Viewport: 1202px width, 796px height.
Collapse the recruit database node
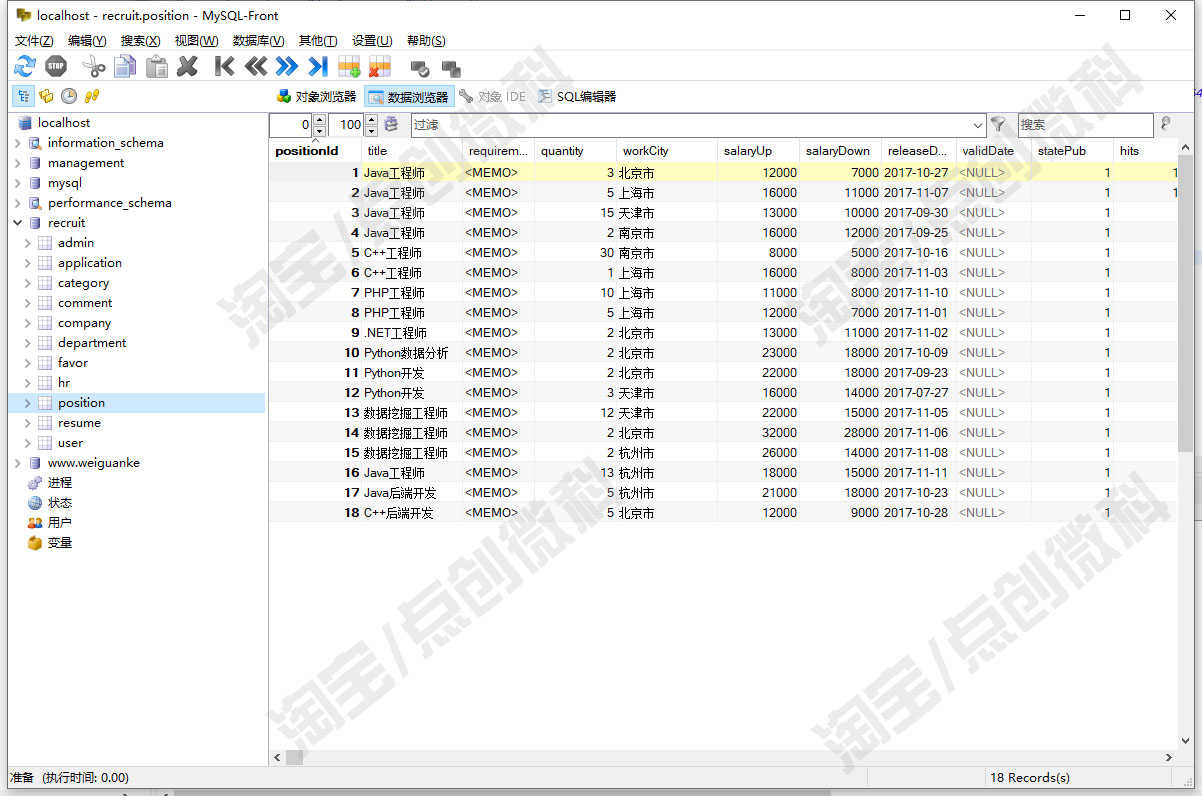click(18, 223)
